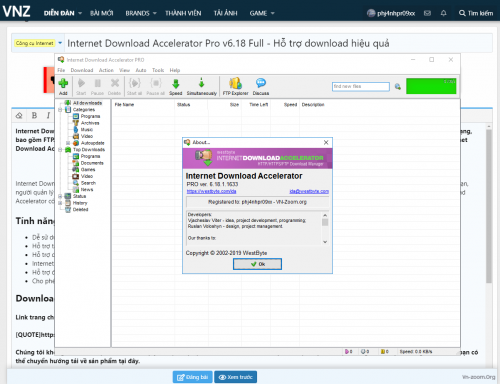The height and width of the screenshot is (384, 500).
Task: Open FTP Explorer from the toolbar
Action: click(x=235, y=86)
